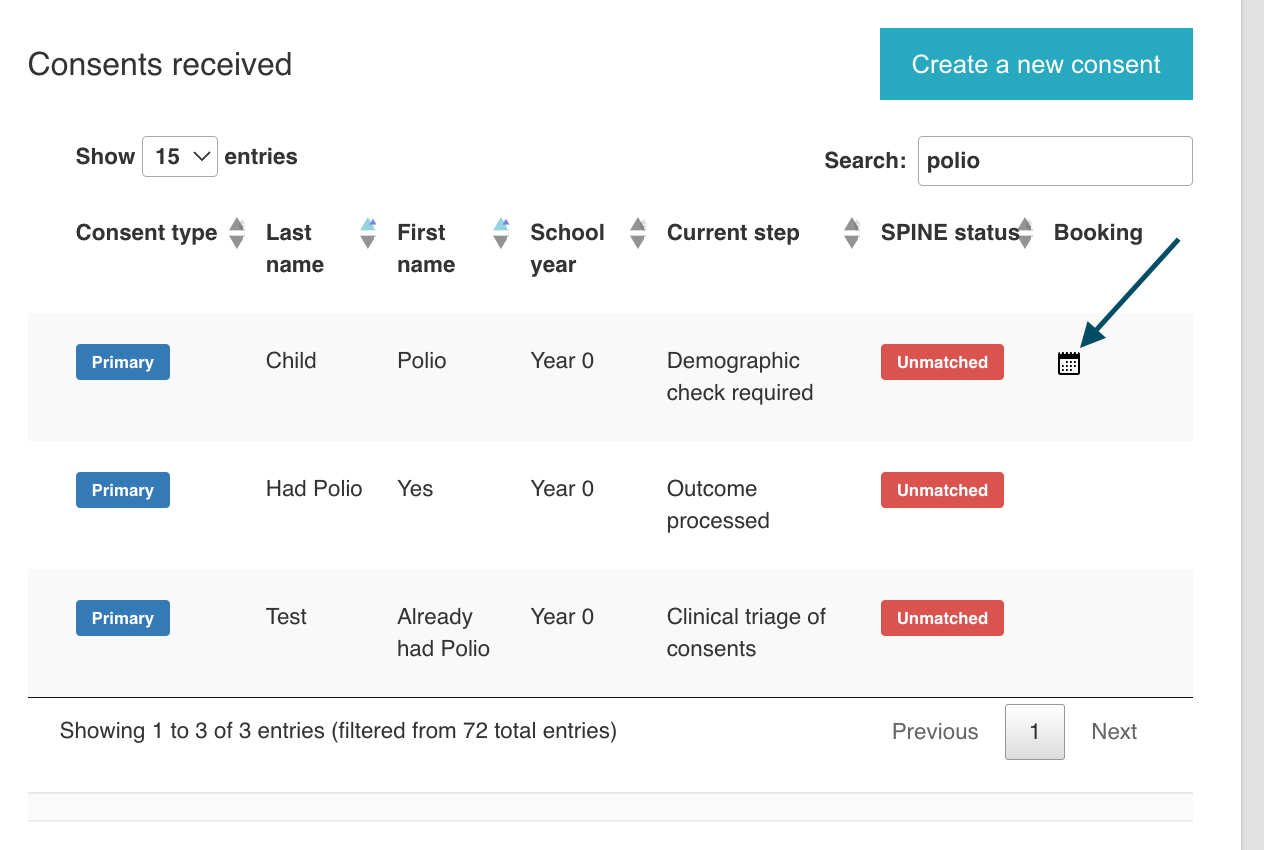
Task: Sort table by SPINE status arrows
Action: click(x=1025, y=233)
